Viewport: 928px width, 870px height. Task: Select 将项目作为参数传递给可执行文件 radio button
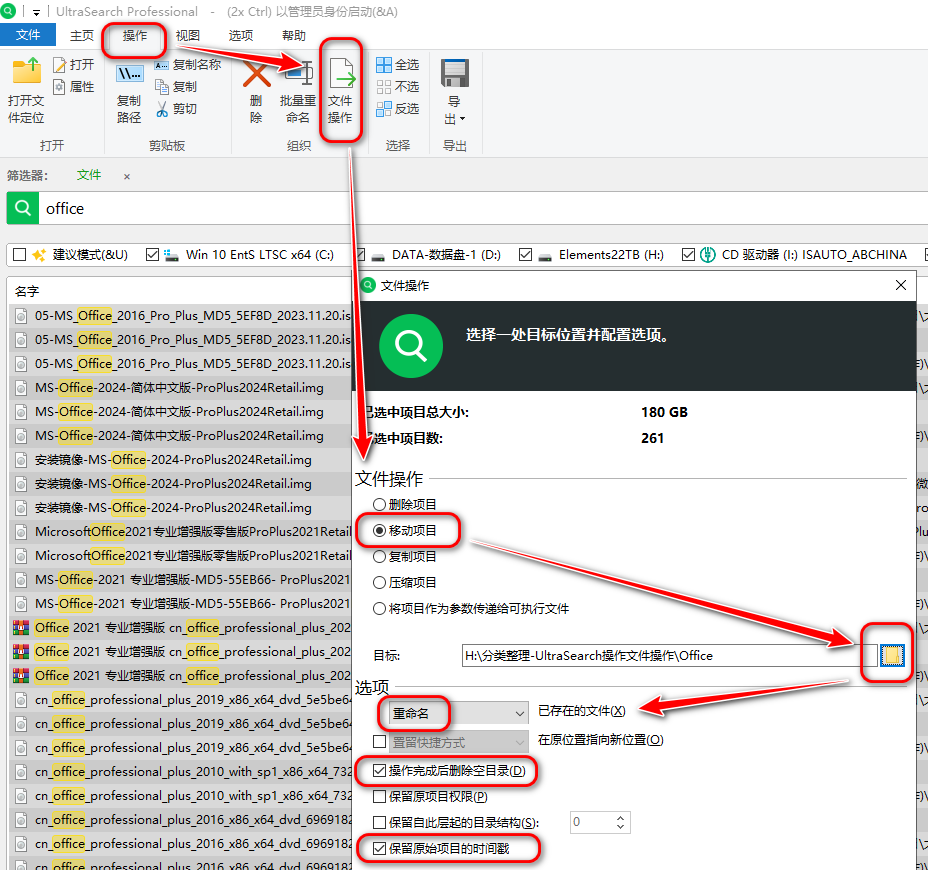(x=379, y=608)
